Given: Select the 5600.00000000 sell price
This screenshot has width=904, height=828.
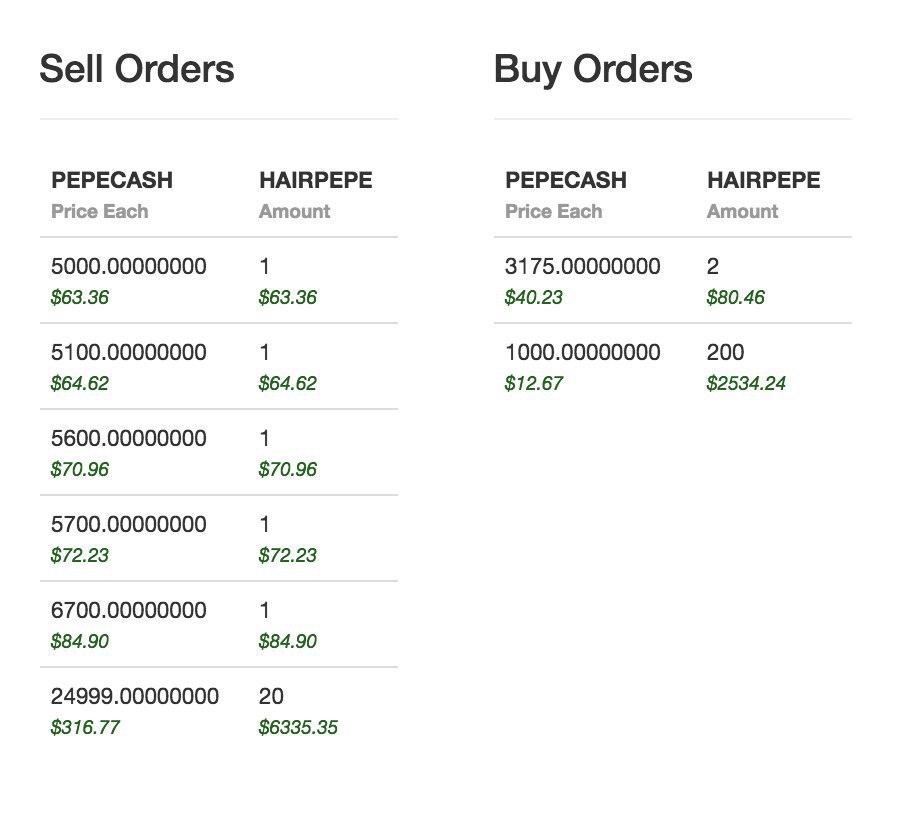Looking at the screenshot, I should click(x=129, y=438).
